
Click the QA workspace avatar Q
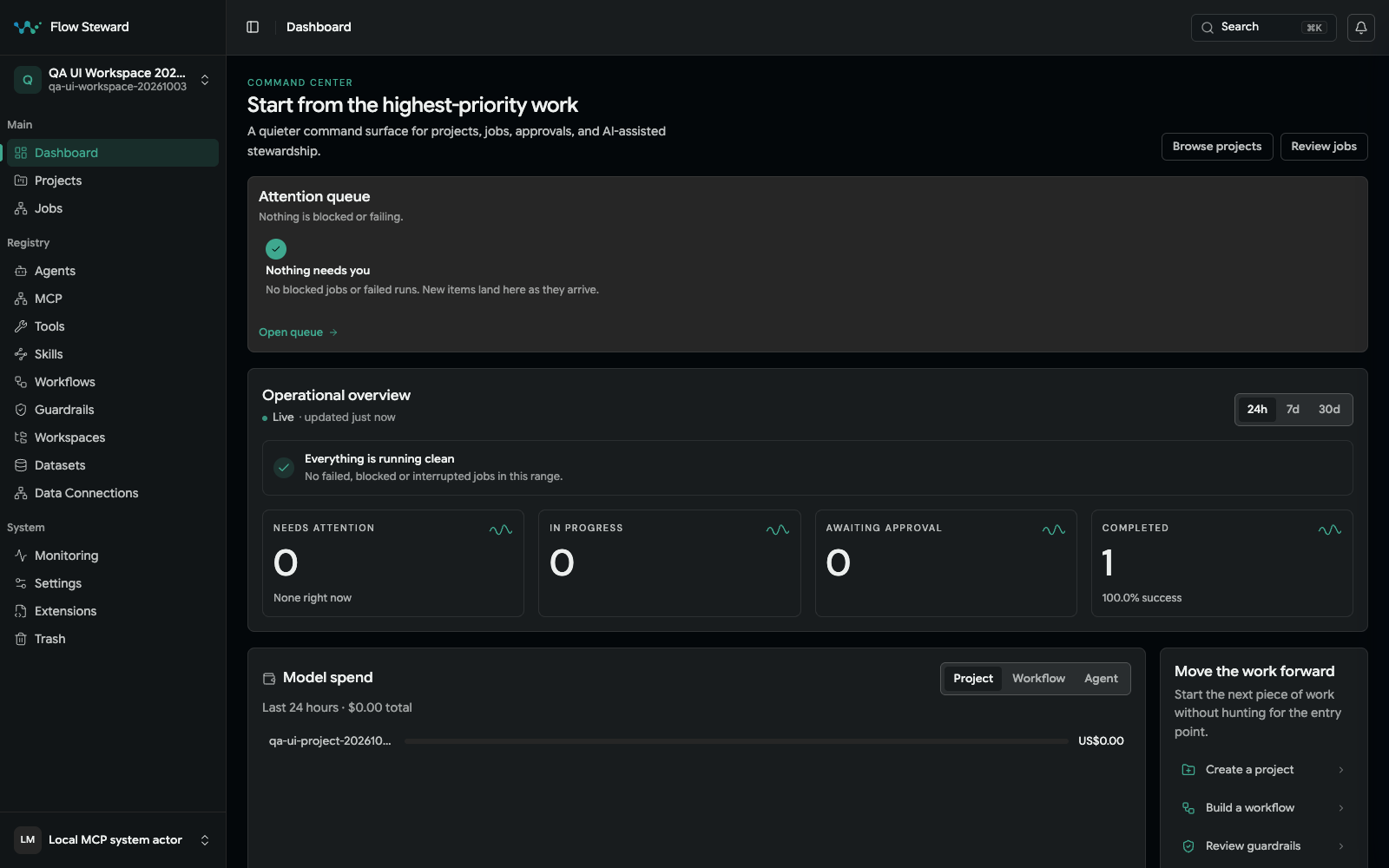coord(28,80)
